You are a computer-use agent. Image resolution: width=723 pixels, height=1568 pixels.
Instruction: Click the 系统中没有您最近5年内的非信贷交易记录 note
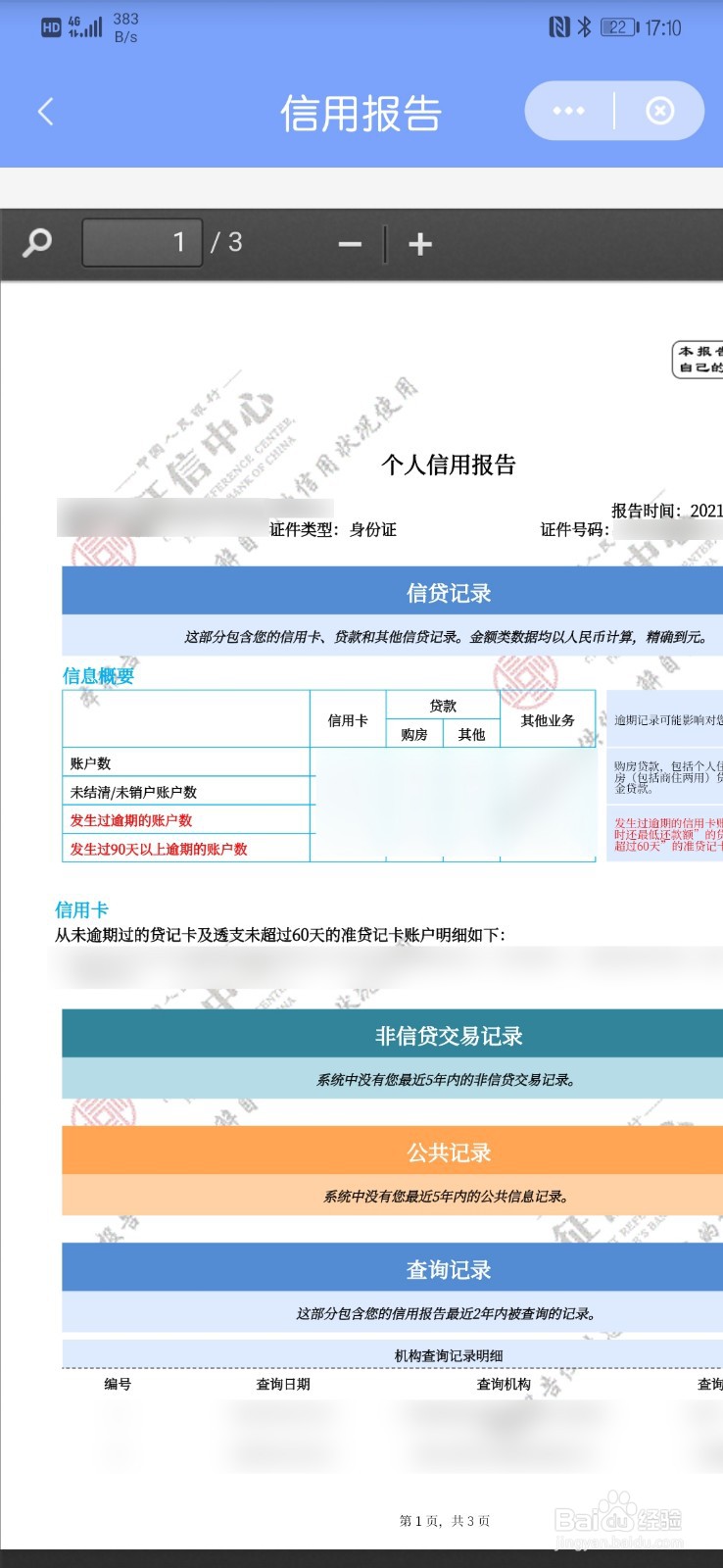point(448,1079)
